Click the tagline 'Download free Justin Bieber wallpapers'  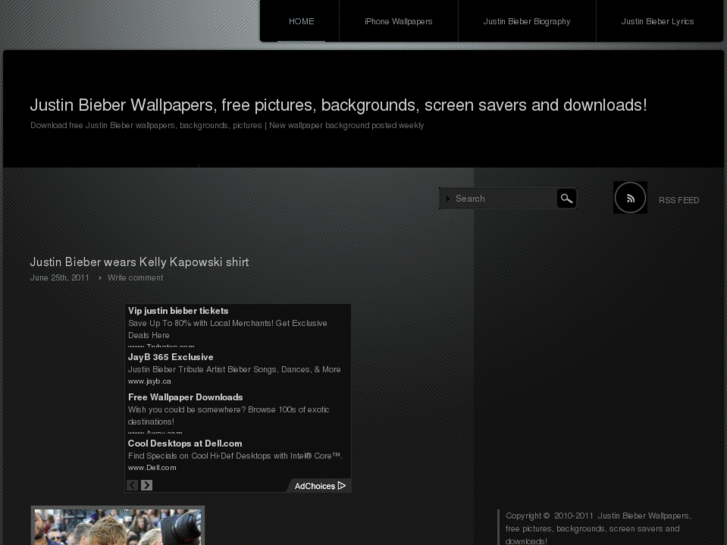pos(227,125)
